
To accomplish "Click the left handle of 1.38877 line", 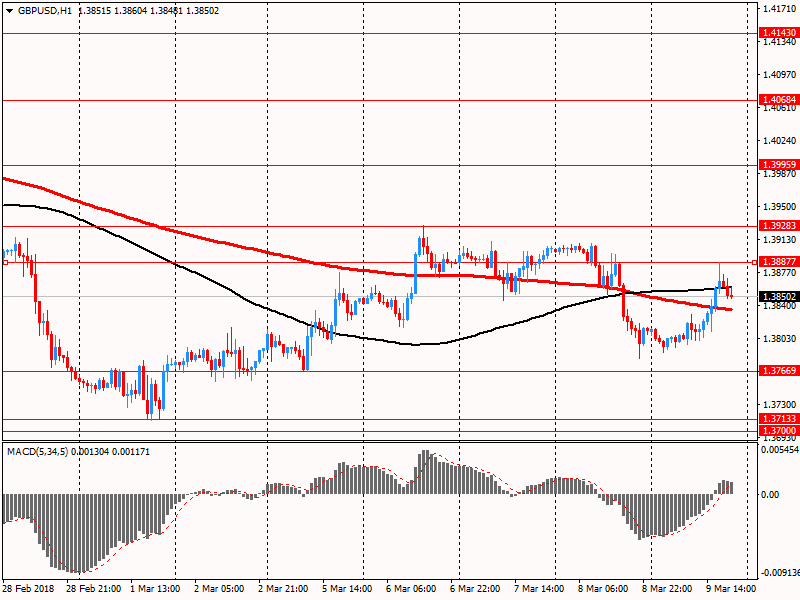I will click(x=6, y=262).
